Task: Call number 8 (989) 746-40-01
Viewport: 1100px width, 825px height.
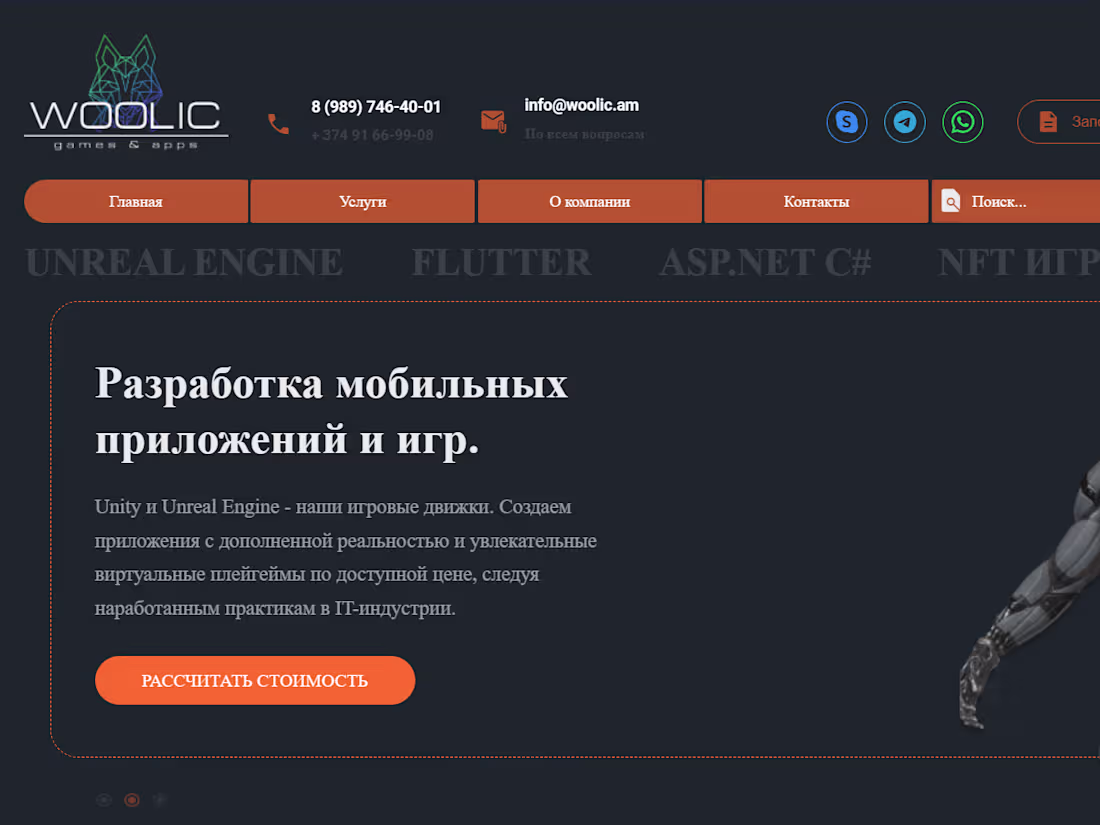Action: point(376,106)
